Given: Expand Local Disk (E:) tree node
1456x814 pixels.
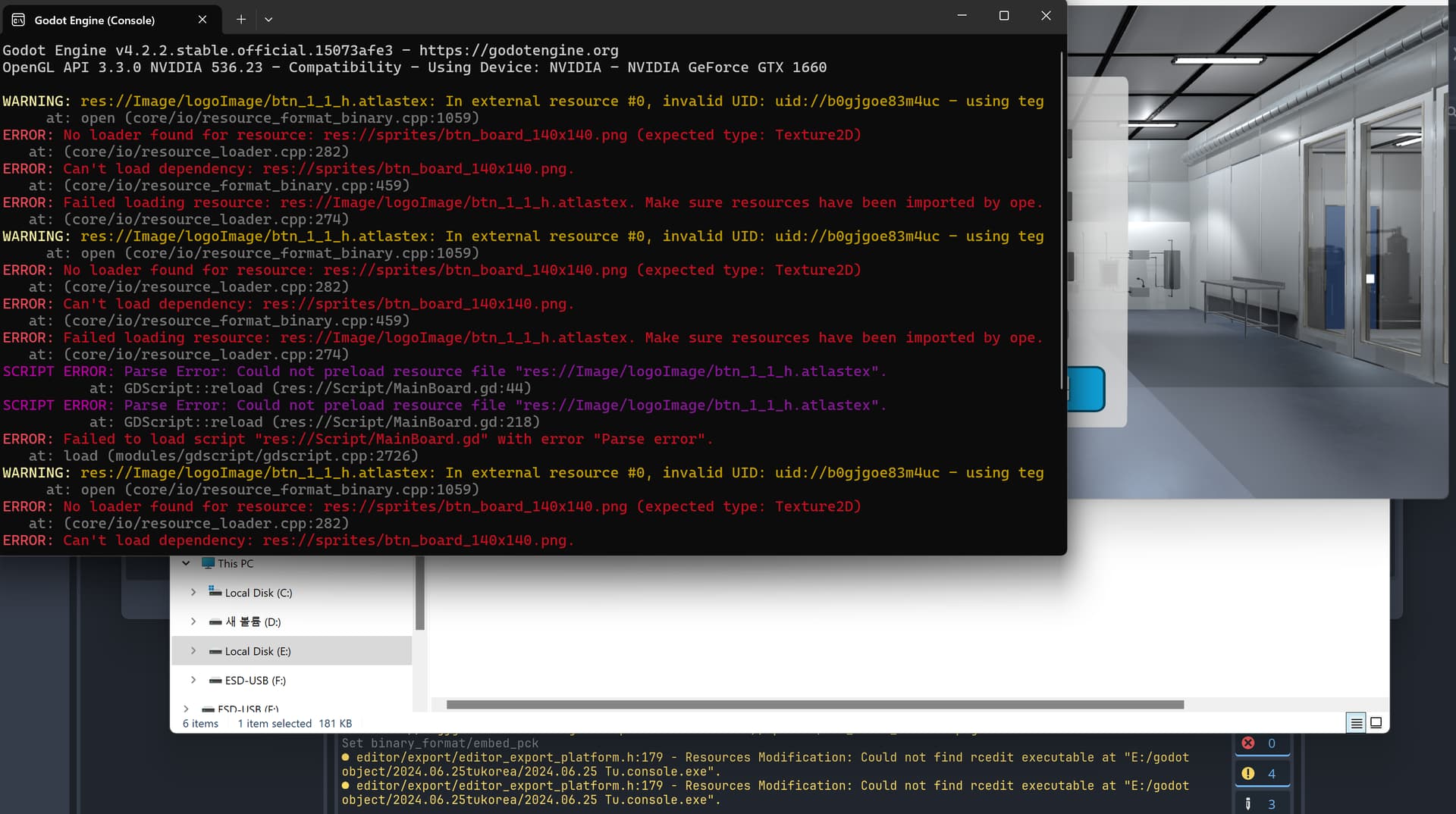Looking at the screenshot, I should pos(193,651).
